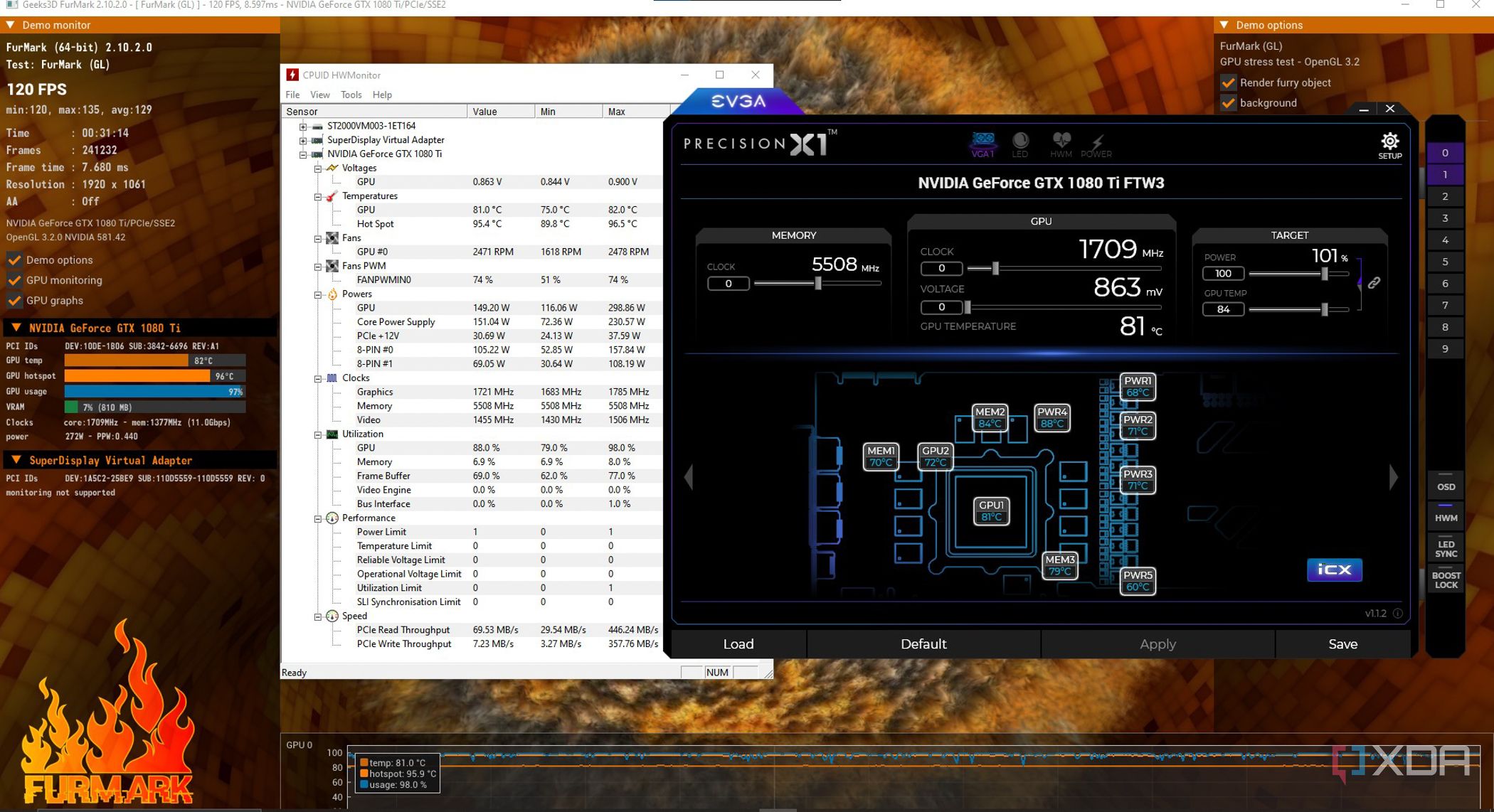Click the MEM1 70°C sensor marker

tap(881, 456)
